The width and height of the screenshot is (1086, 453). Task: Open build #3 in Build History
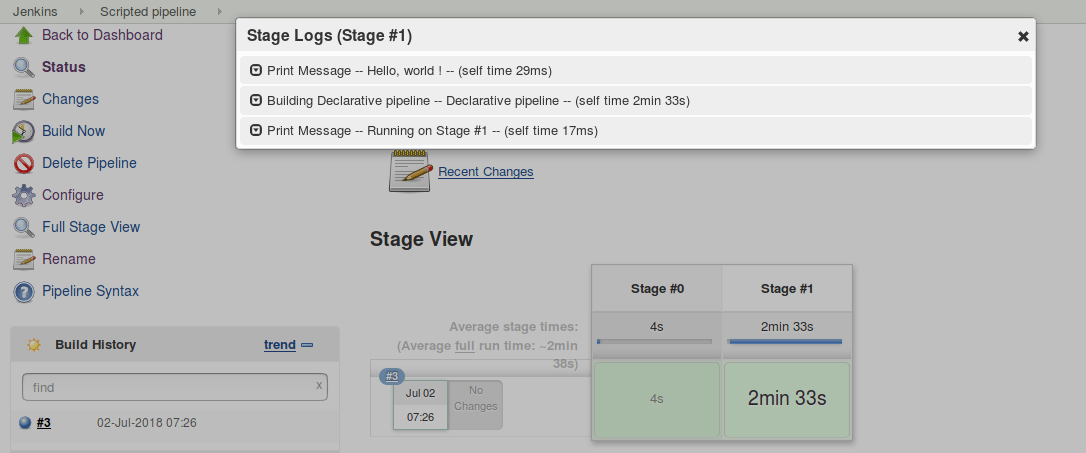pyautogui.click(x=44, y=423)
